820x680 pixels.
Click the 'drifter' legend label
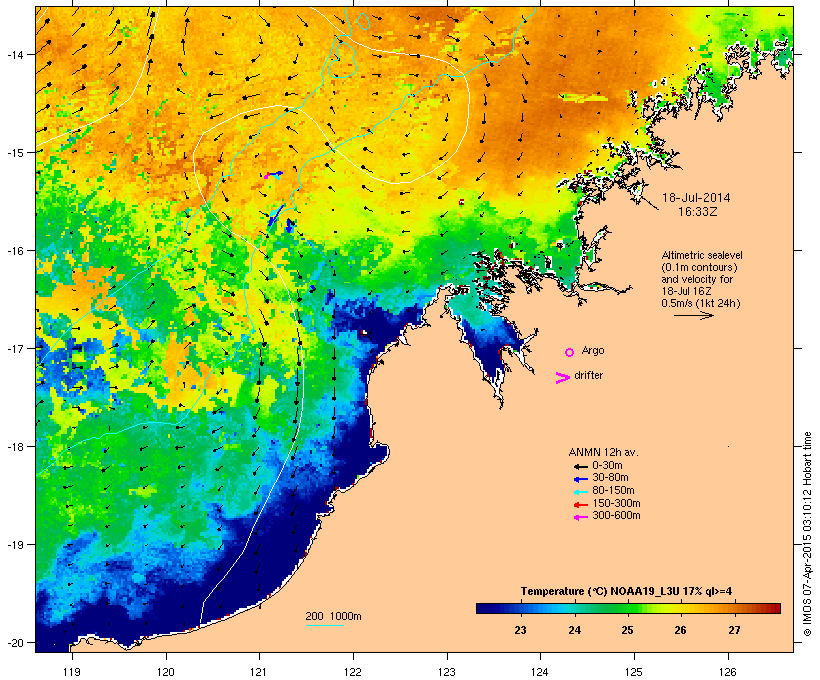pos(588,376)
